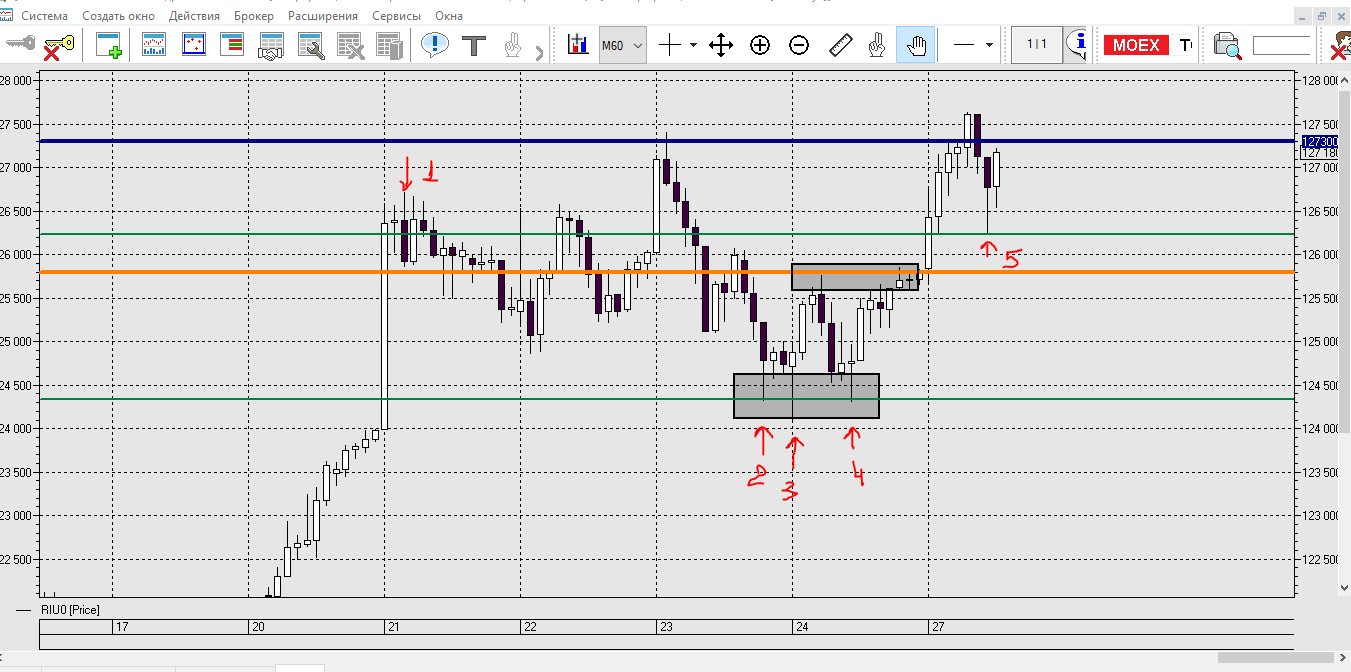This screenshot has width=1351, height=672.
Task: Click the blue-framed red dots table icon
Action: click(193, 45)
